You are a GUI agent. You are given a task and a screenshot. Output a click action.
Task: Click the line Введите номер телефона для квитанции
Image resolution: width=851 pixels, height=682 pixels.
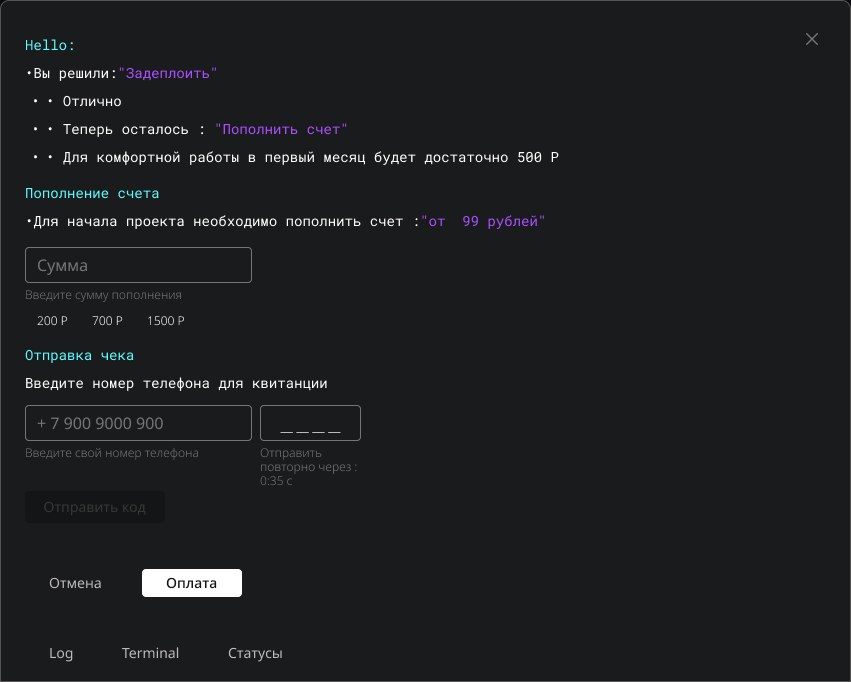(x=176, y=384)
